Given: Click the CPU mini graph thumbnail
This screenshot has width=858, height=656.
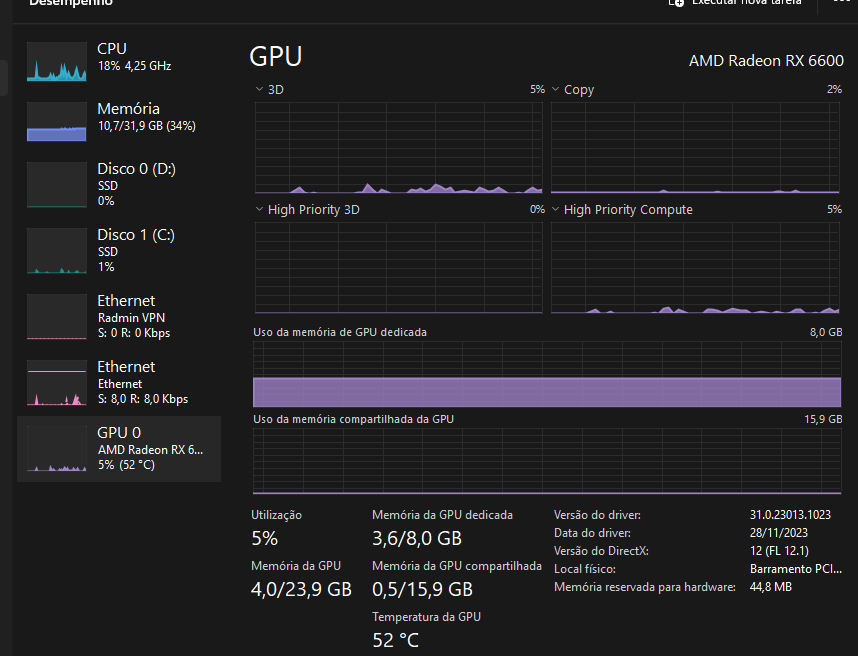Looking at the screenshot, I should click(57, 61).
